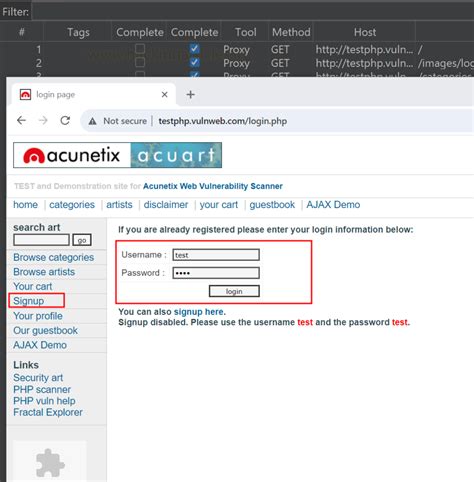This screenshot has height=482, width=474.
Task: Sort by the Method column header
Action: coord(291,32)
